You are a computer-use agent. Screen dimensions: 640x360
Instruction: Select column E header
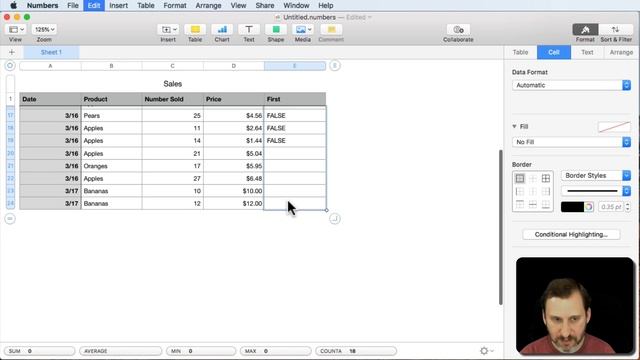[295, 66]
